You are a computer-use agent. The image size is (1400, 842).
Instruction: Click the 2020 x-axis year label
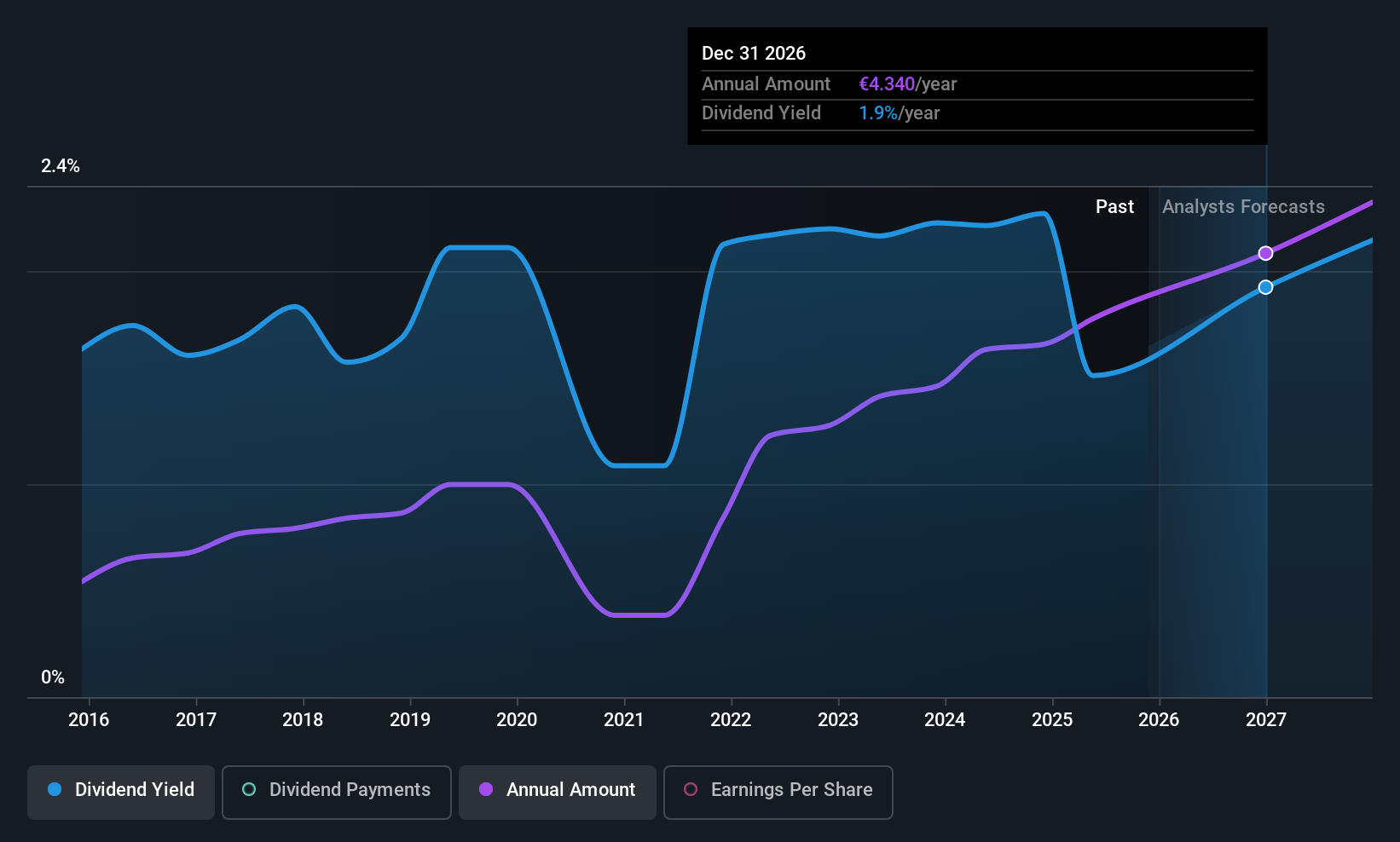517,719
